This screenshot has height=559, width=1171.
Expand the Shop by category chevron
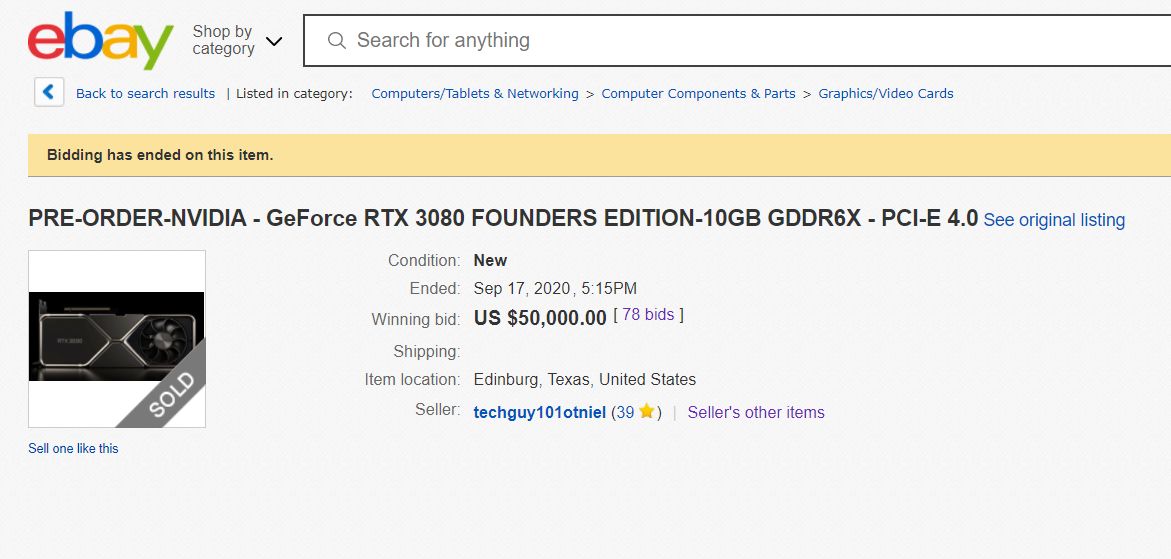point(274,41)
